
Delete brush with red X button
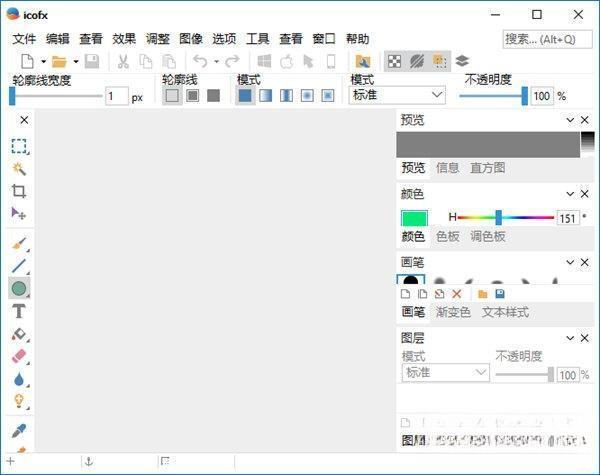(x=457, y=294)
